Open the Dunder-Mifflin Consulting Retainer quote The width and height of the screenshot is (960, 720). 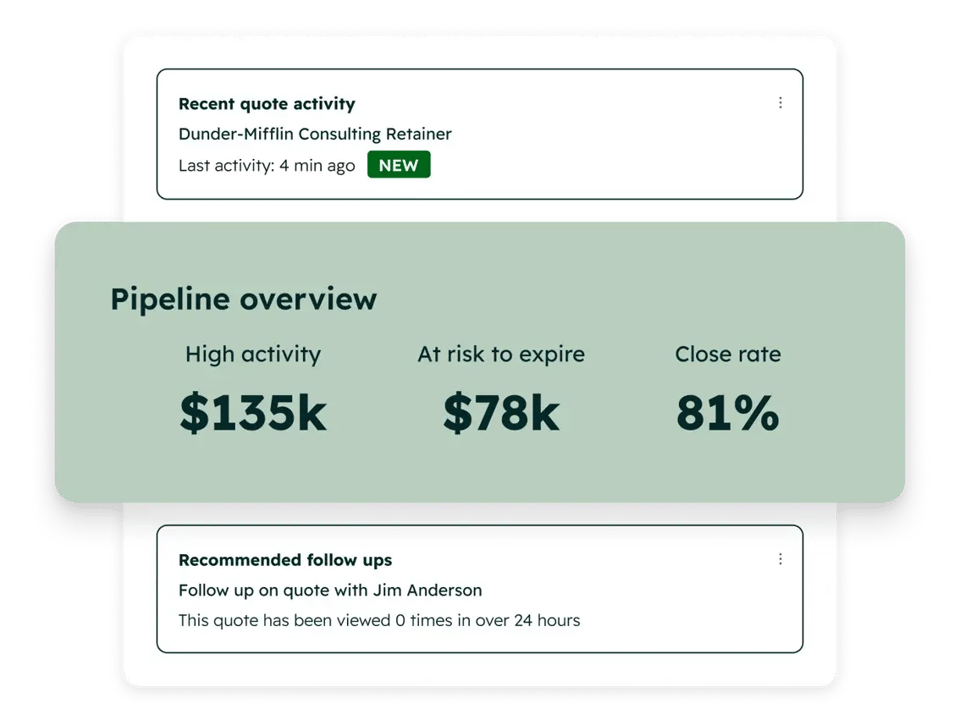pos(314,134)
